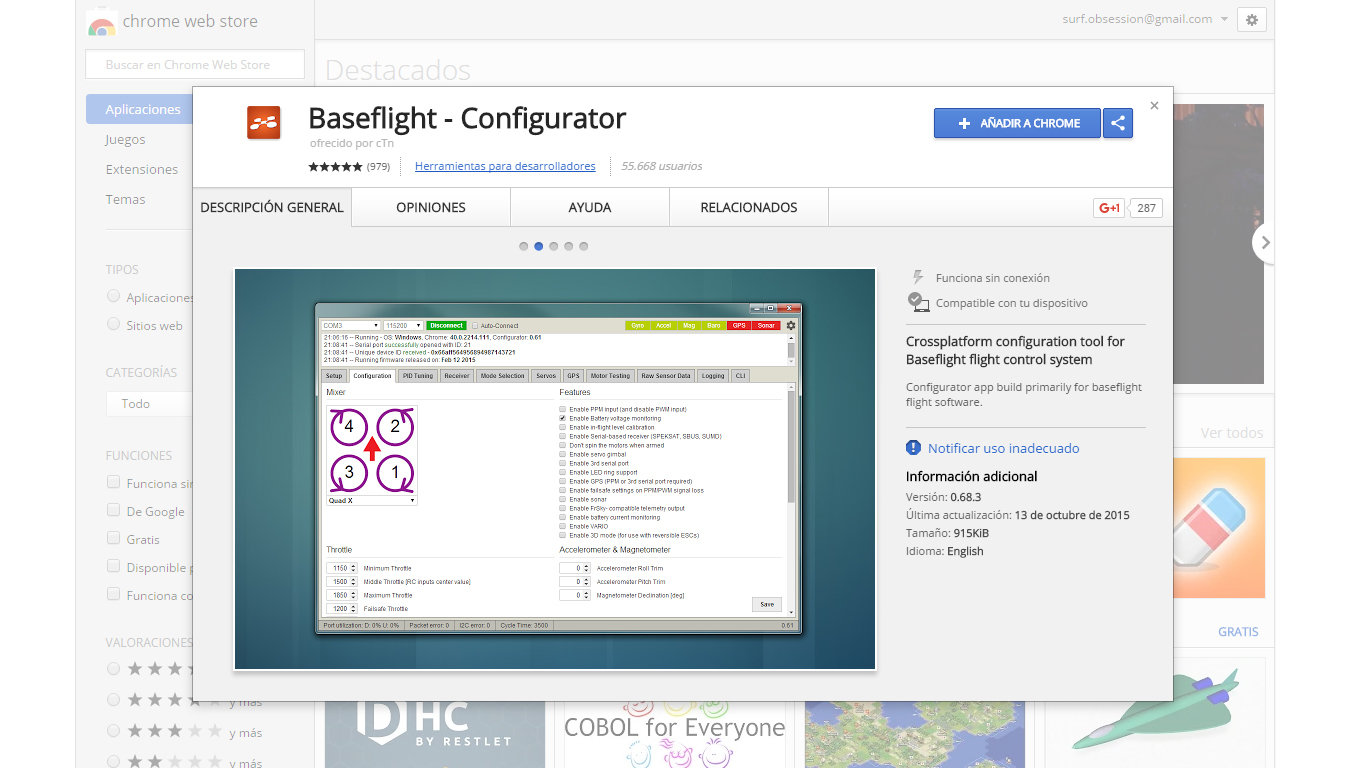Viewport: 1366px width, 768px height.
Task: Tick the Funciona con checkbox under Funciones
Action: coord(113,594)
